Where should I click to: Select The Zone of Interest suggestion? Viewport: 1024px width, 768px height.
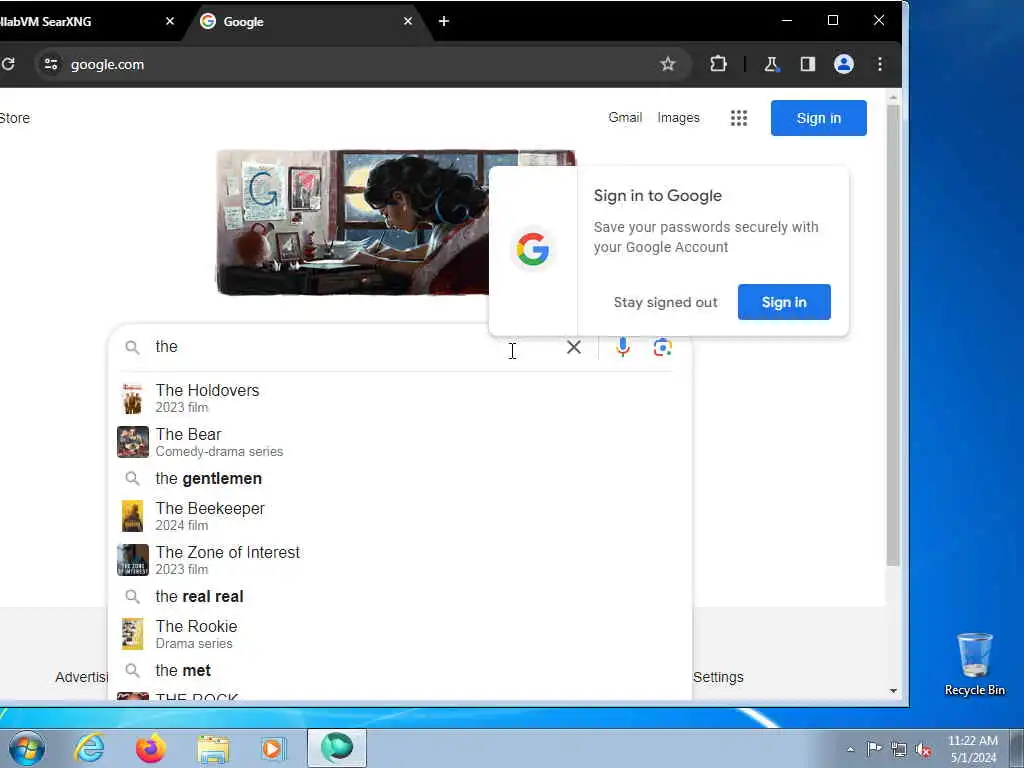pos(400,560)
